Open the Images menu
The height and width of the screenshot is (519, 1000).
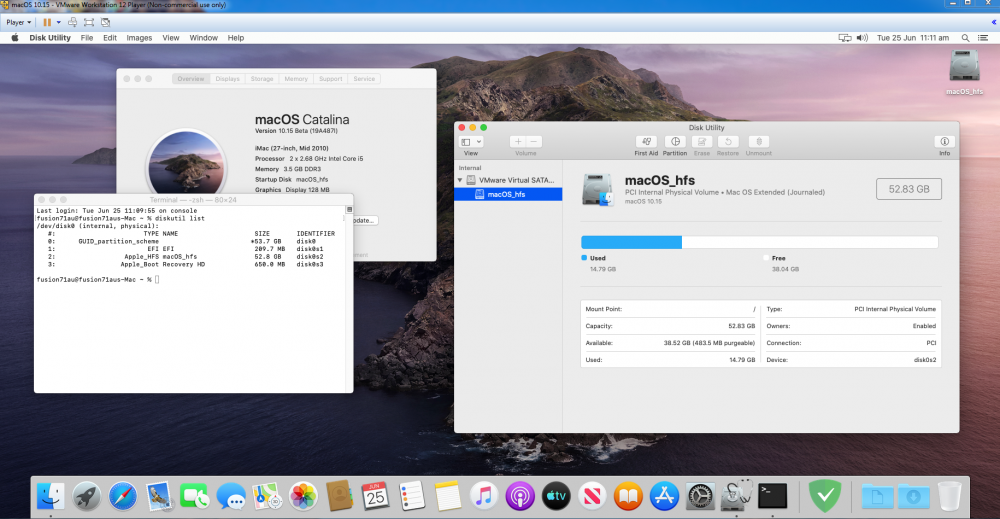[x=139, y=38]
